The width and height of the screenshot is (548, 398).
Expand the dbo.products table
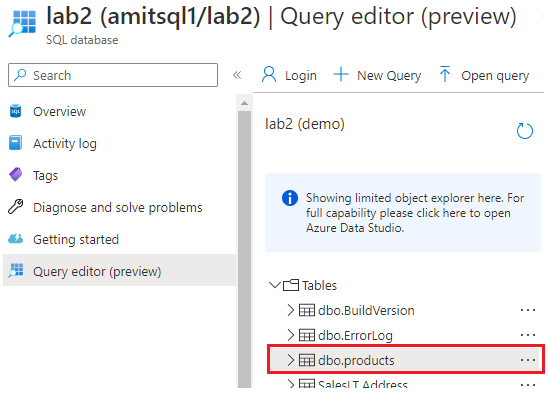click(290, 360)
